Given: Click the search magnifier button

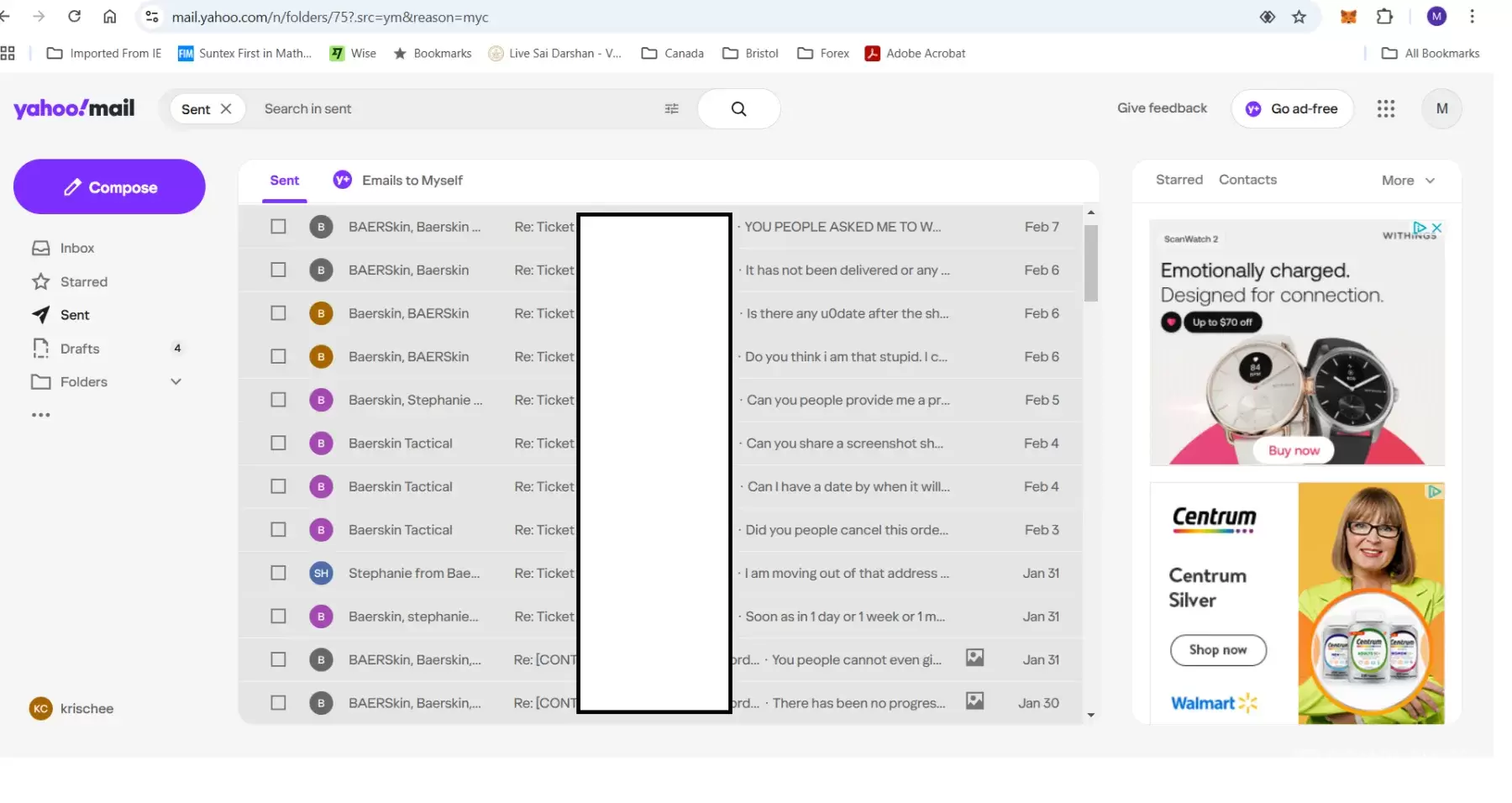Looking at the screenshot, I should pos(738,109).
